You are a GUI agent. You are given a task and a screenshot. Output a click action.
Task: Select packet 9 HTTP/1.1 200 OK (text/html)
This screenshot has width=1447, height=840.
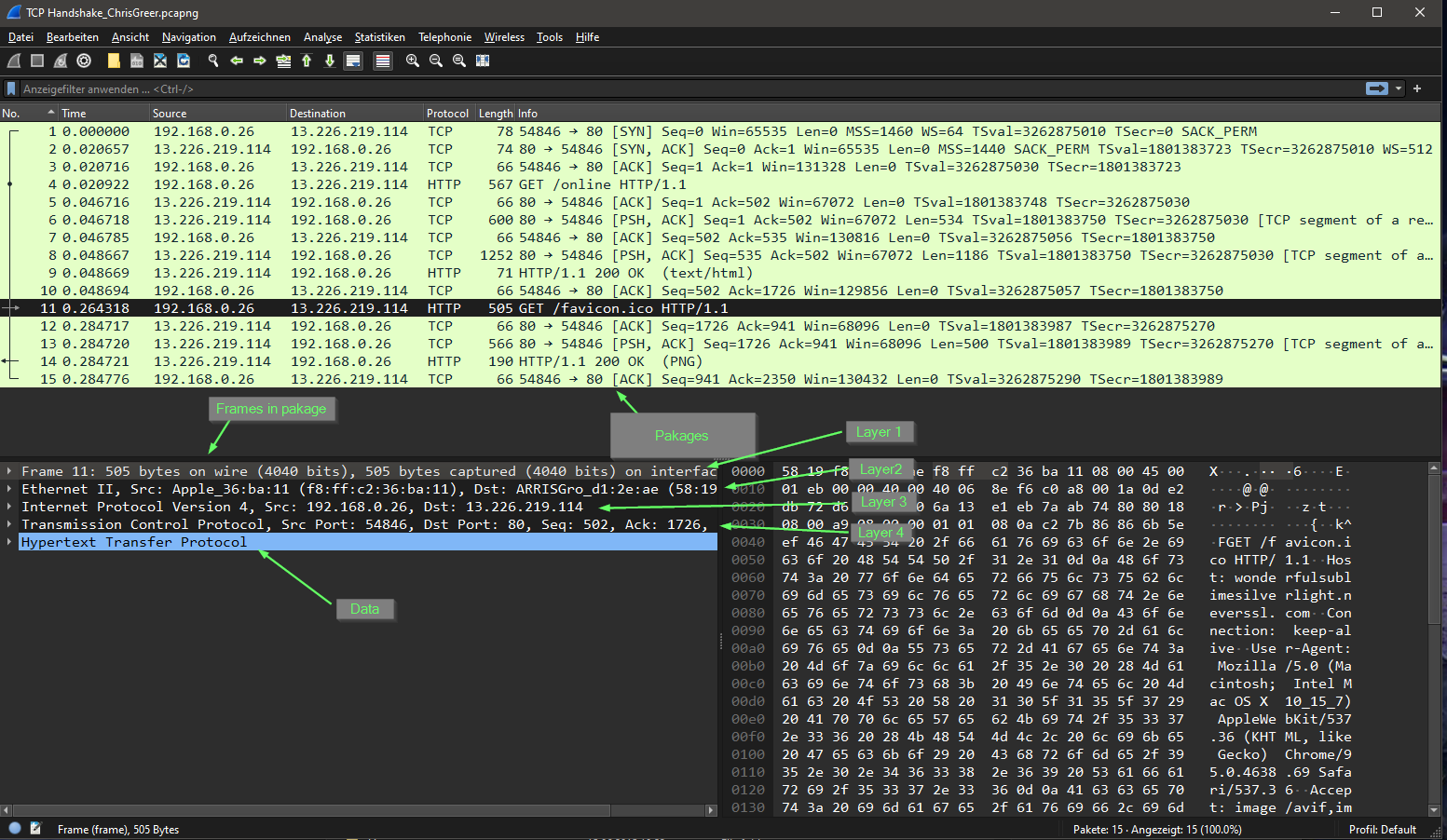click(x=720, y=273)
